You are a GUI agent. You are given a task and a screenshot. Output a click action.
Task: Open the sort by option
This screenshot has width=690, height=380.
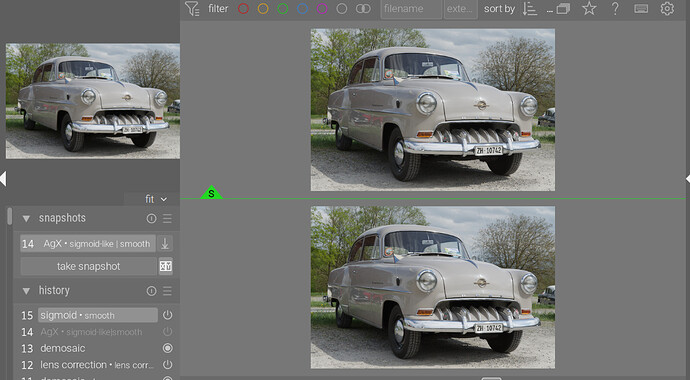click(499, 9)
